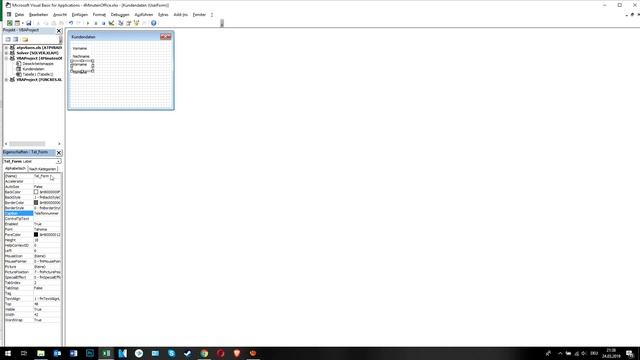Click the Nachname label on the form

[x=81, y=56]
